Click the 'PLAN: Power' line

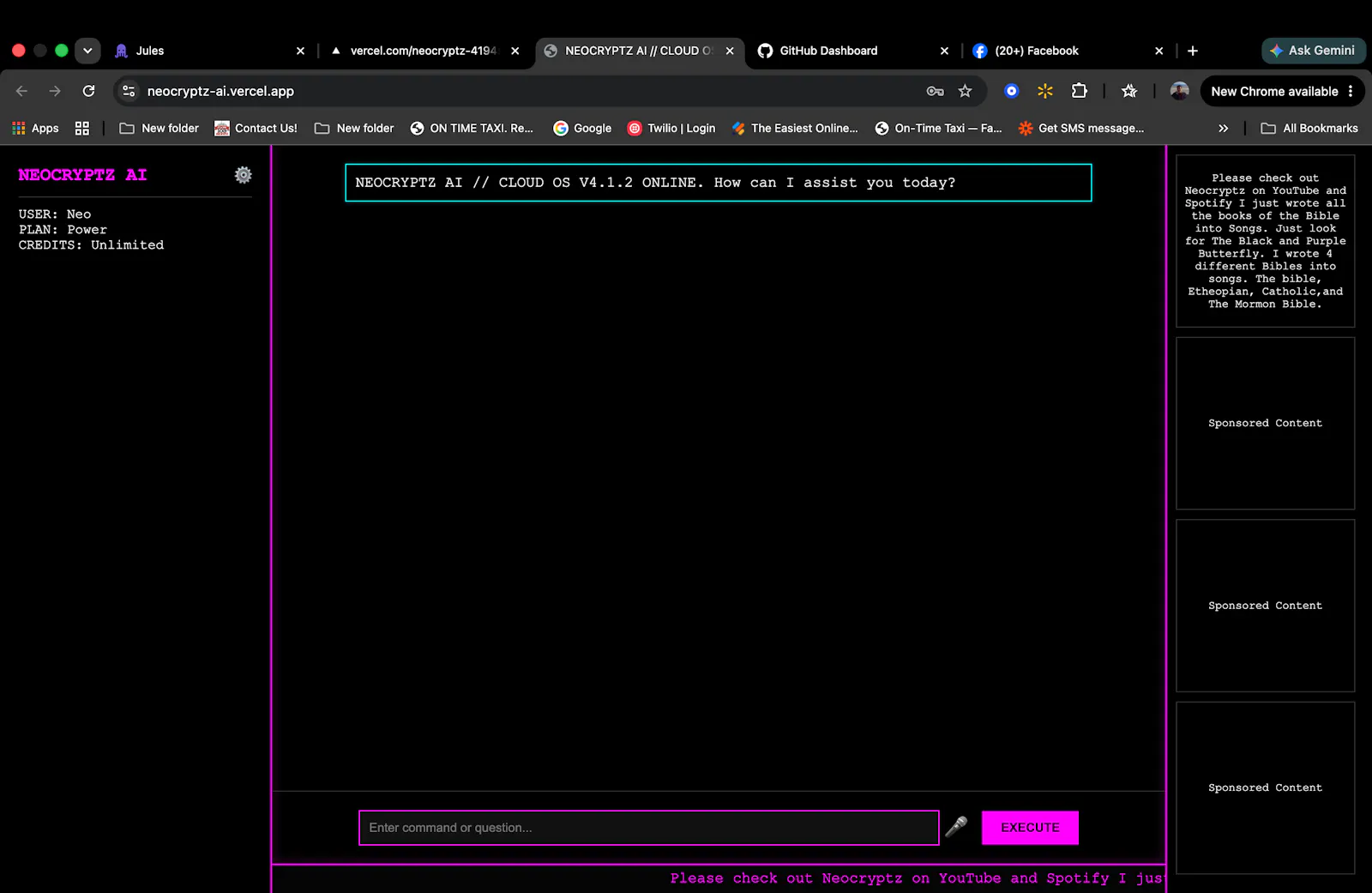63,230
